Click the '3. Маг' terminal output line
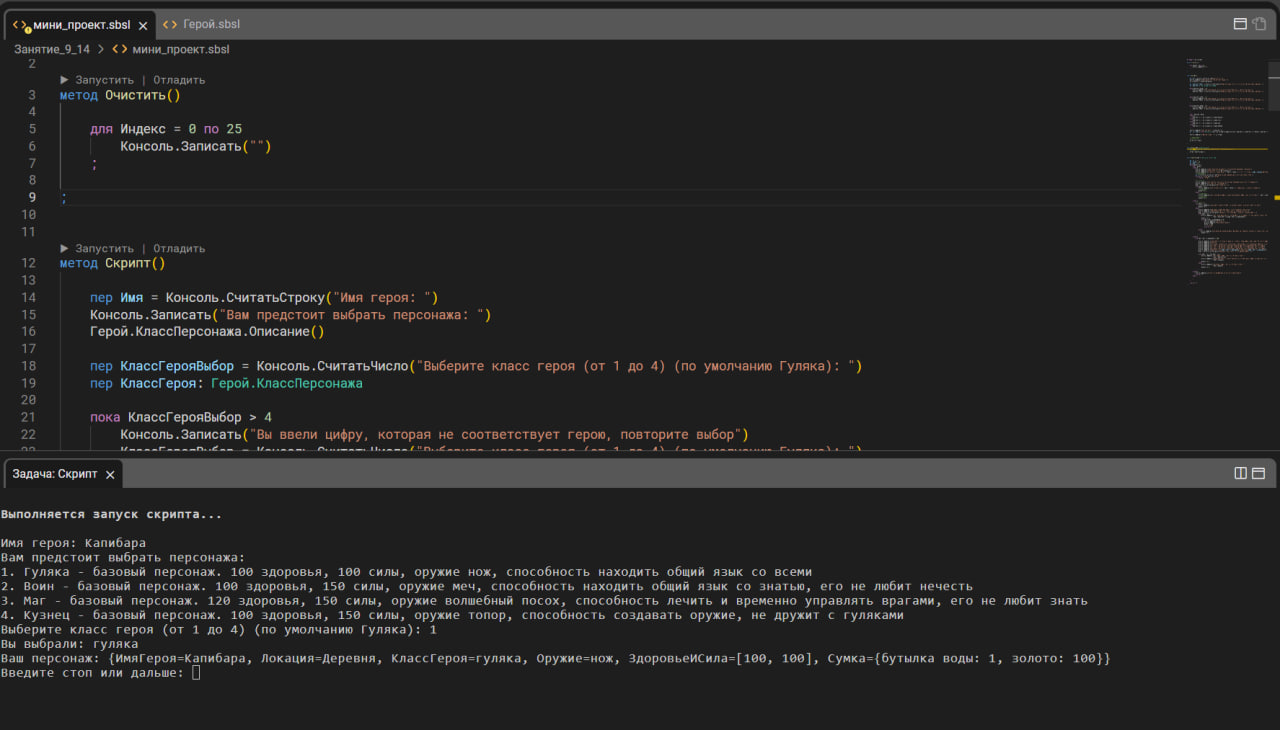This screenshot has height=730, width=1280. (544, 601)
